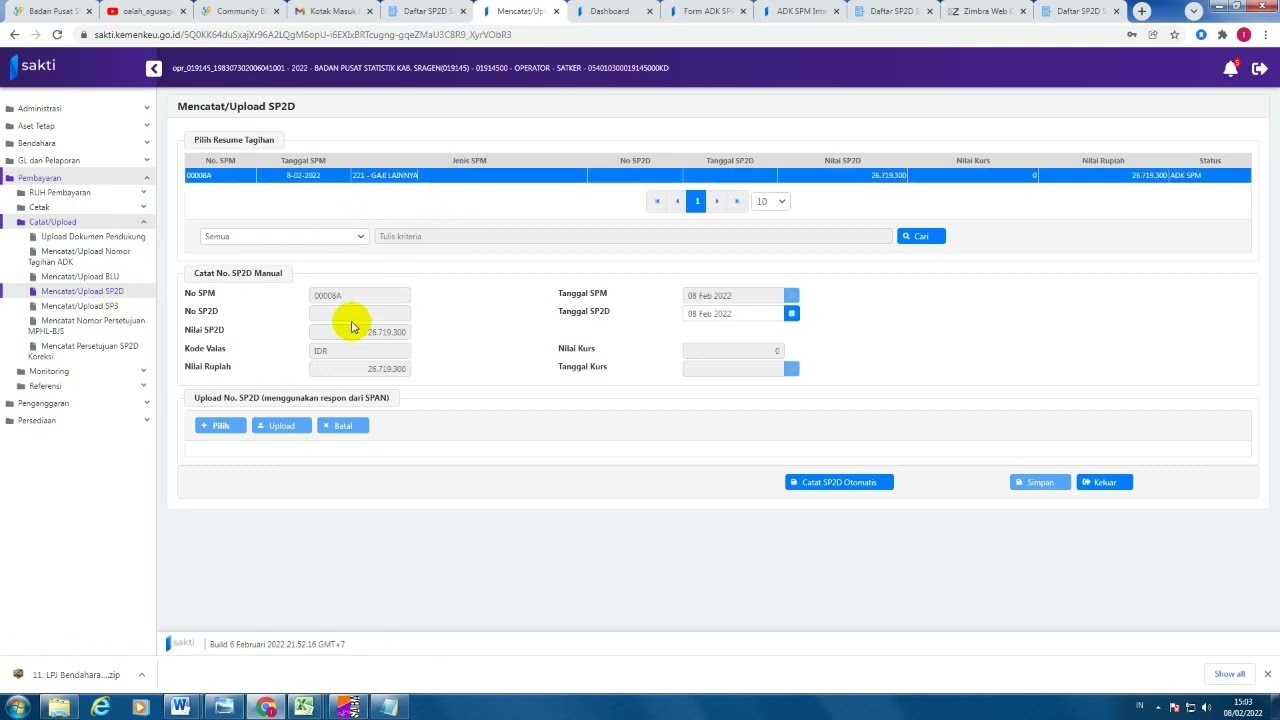Expand the RUH Pembayaran submenu
The image size is (1280, 720).
point(80,192)
